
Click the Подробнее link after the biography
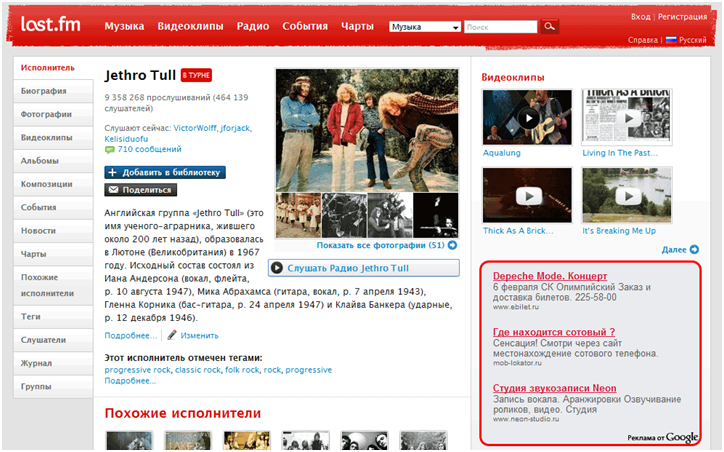pyautogui.click(x=131, y=336)
